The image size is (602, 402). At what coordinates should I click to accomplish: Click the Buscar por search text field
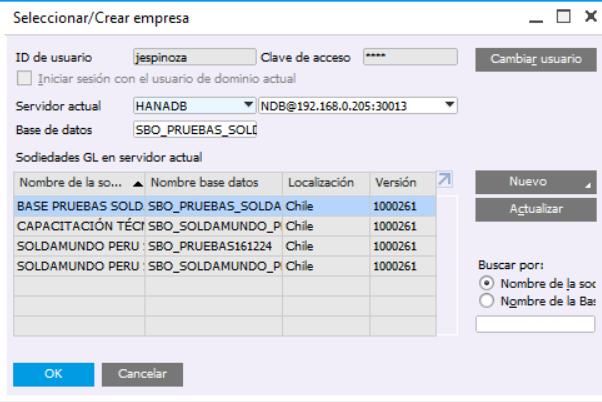[x=534, y=323]
